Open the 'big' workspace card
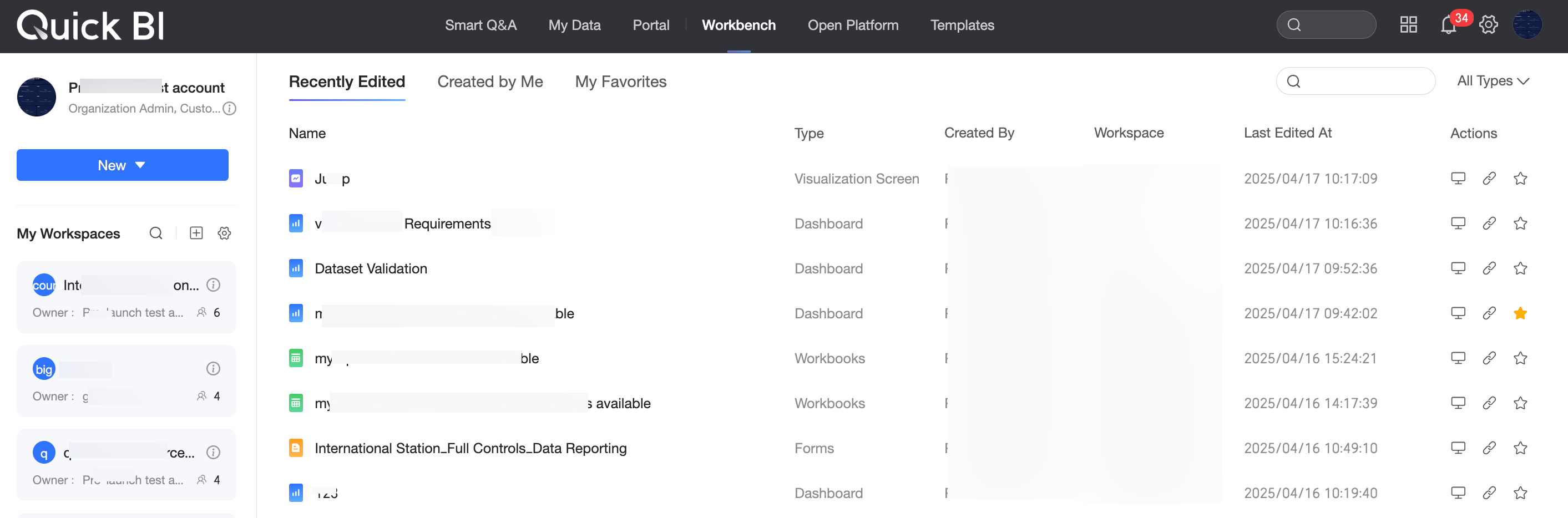Image resolution: width=1568 pixels, height=518 pixels. (x=126, y=381)
